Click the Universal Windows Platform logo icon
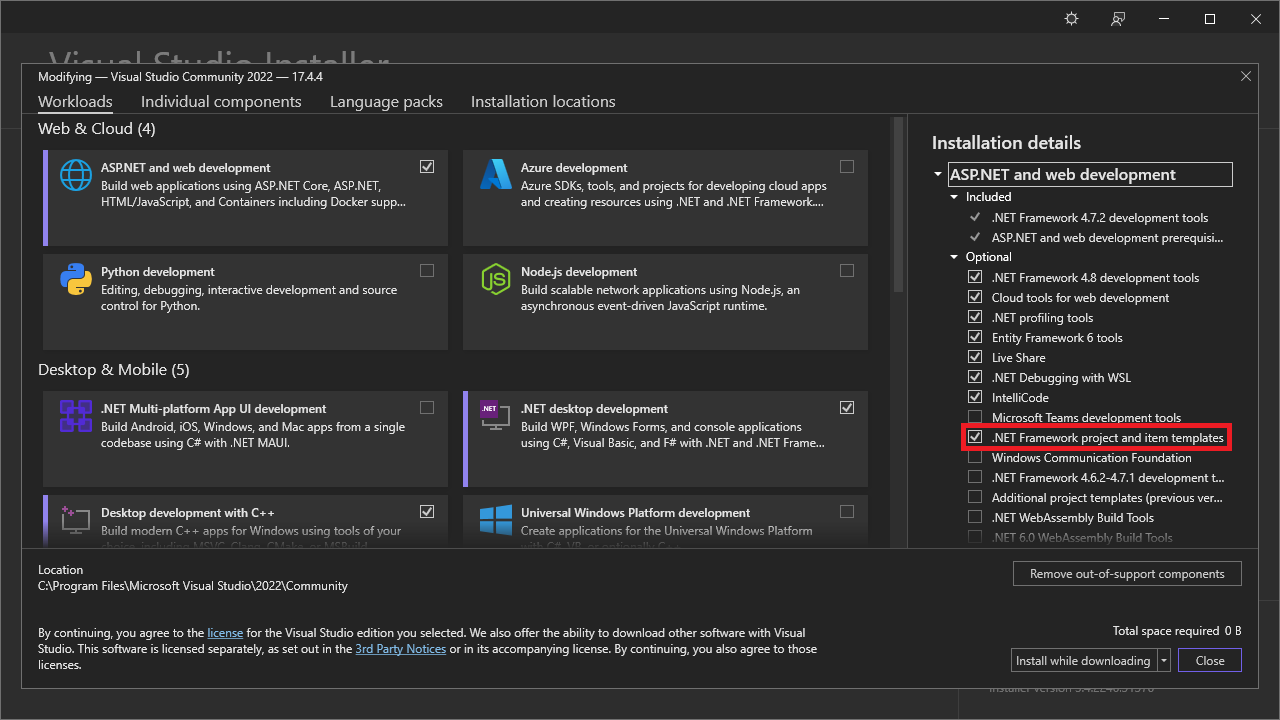 tap(496, 519)
